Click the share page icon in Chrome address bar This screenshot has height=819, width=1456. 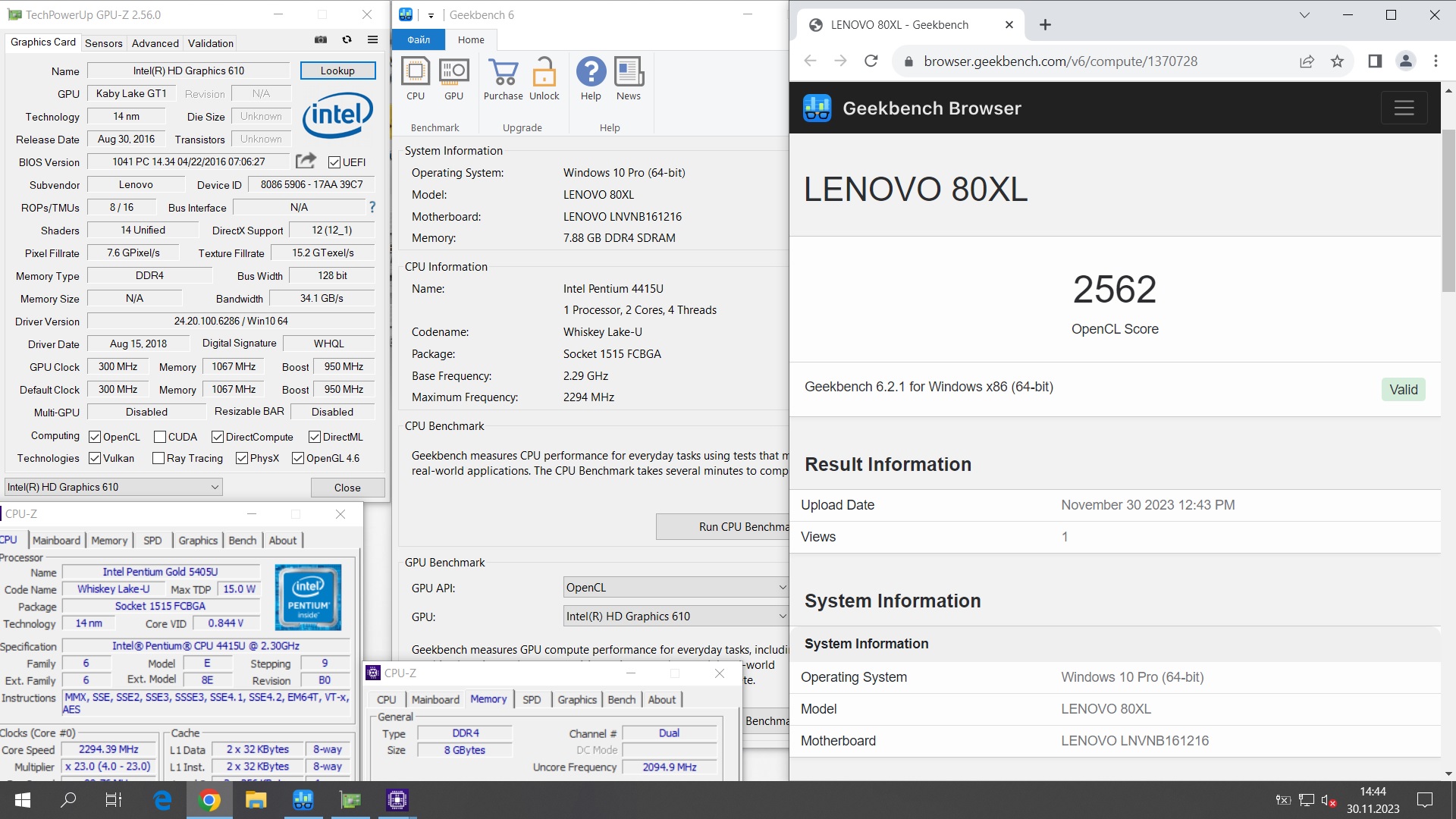coord(1307,61)
